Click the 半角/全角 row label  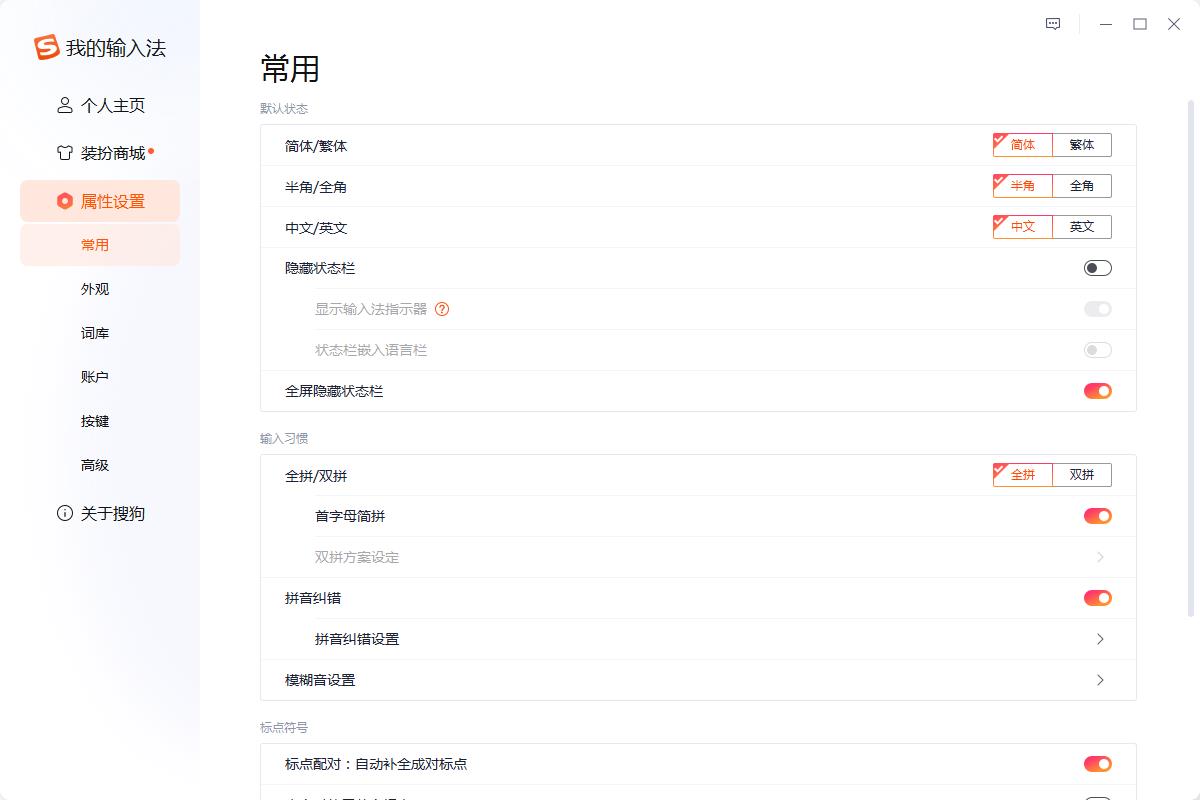316,187
